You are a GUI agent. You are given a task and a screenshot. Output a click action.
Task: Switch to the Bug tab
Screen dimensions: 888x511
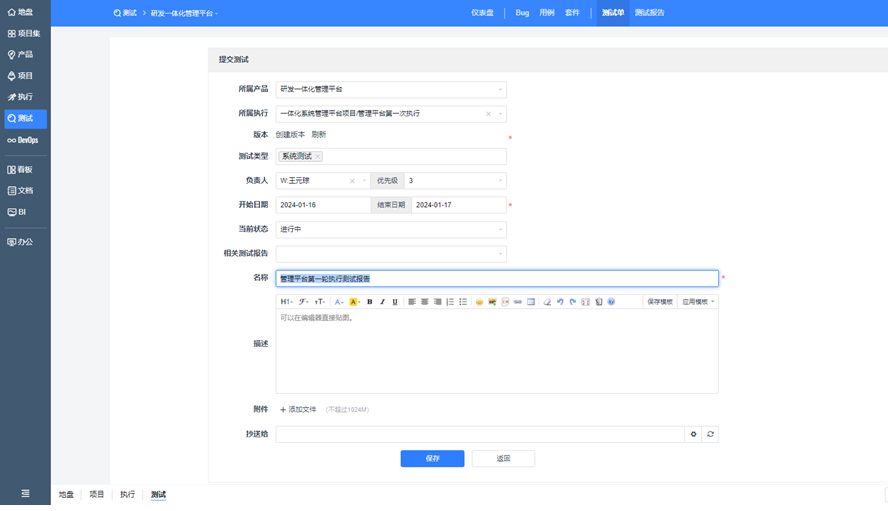point(522,12)
